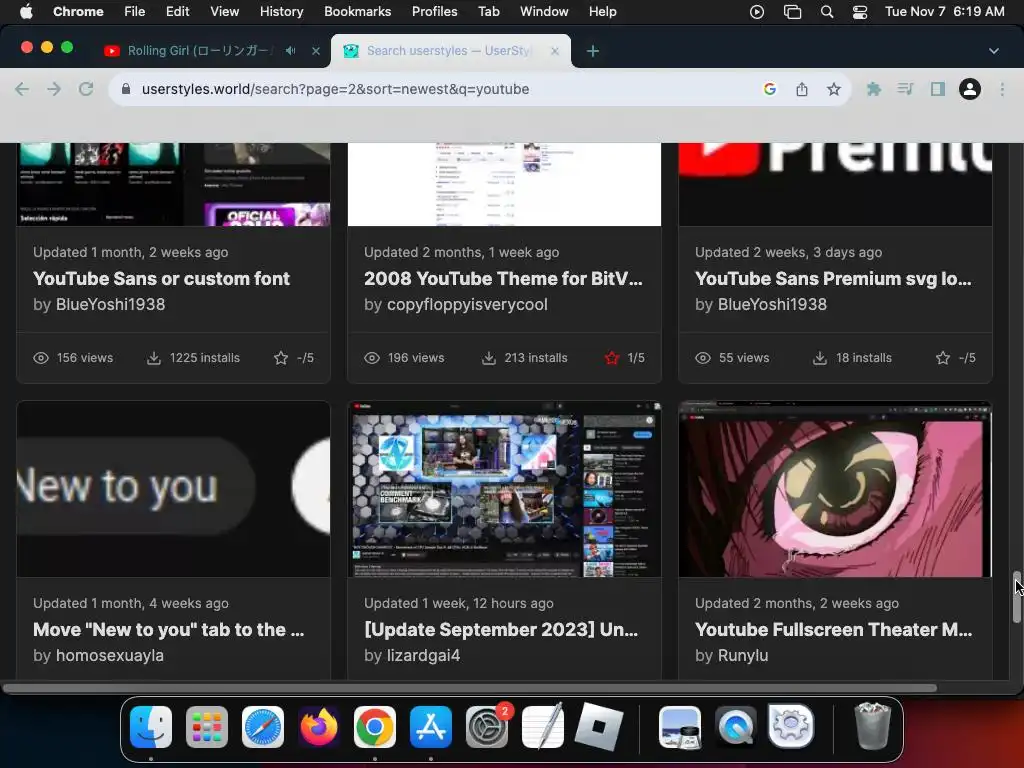Open Launchpad from the Dock
The width and height of the screenshot is (1024, 768).
coord(206,727)
